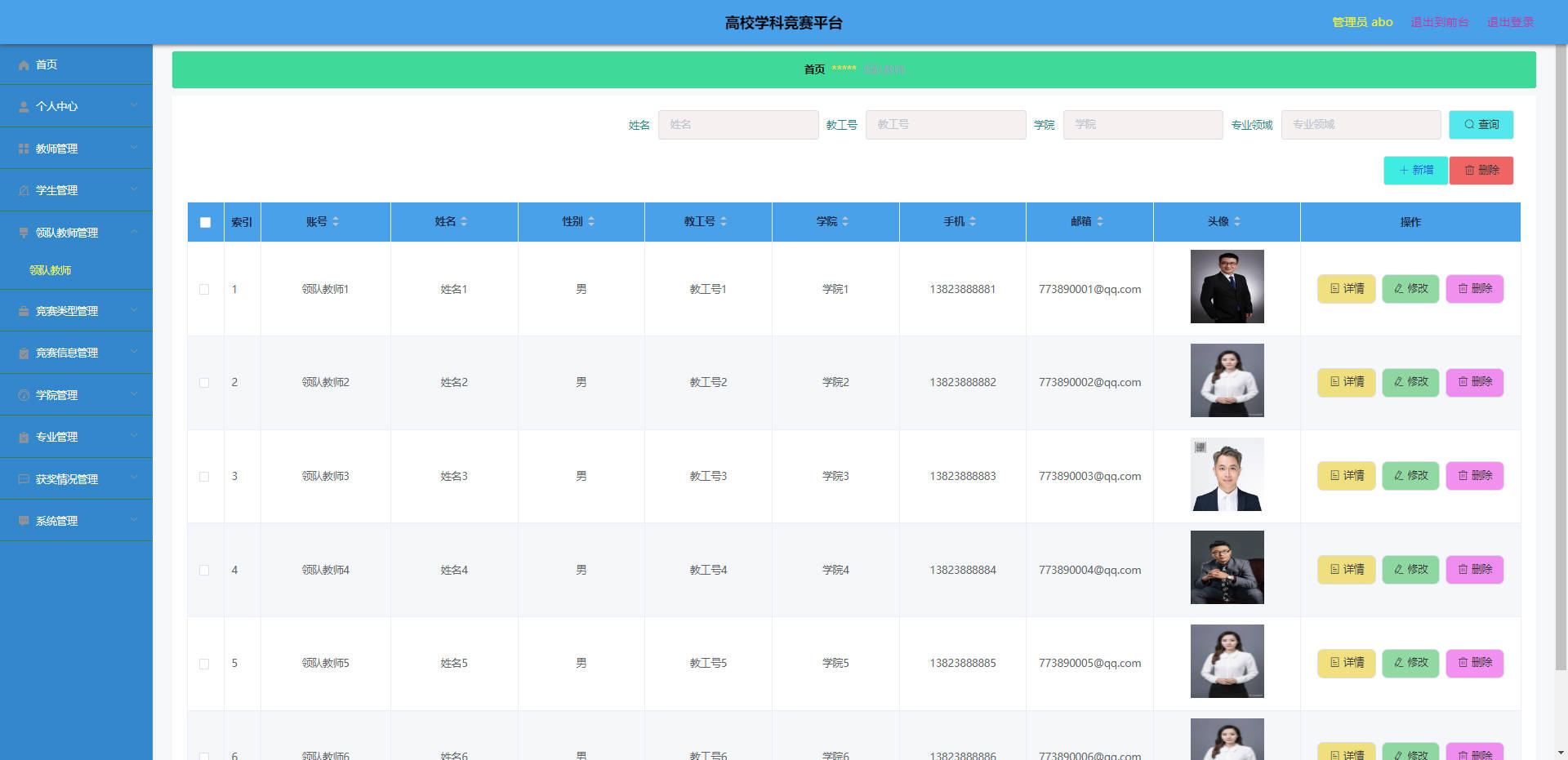Expand the 竞赛类型管理 menu arrow

[x=134, y=310]
